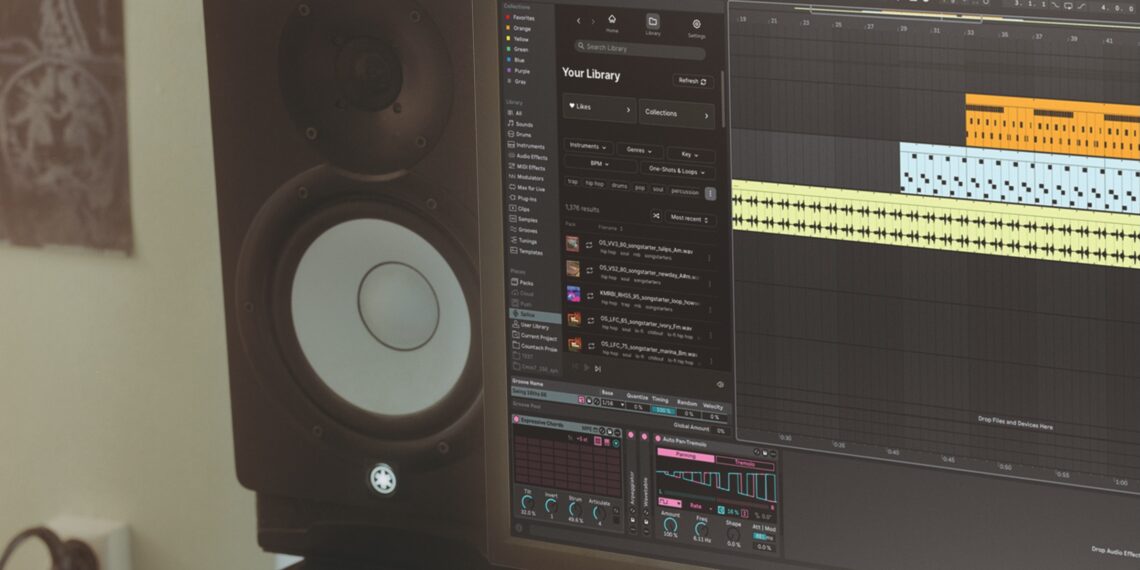1140x570 pixels.
Task: Click the save icon in Swing groove row
Action: point(589,401)
